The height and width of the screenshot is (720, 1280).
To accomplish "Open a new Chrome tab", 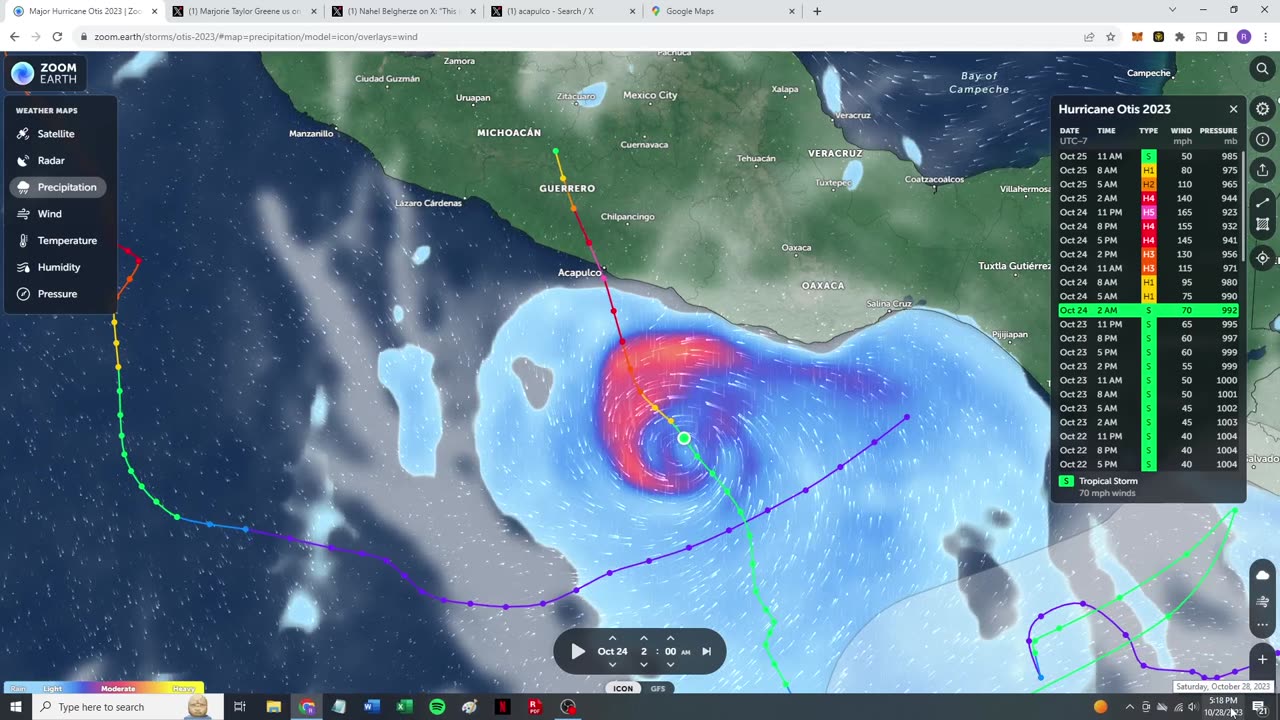I will [817, 11].
